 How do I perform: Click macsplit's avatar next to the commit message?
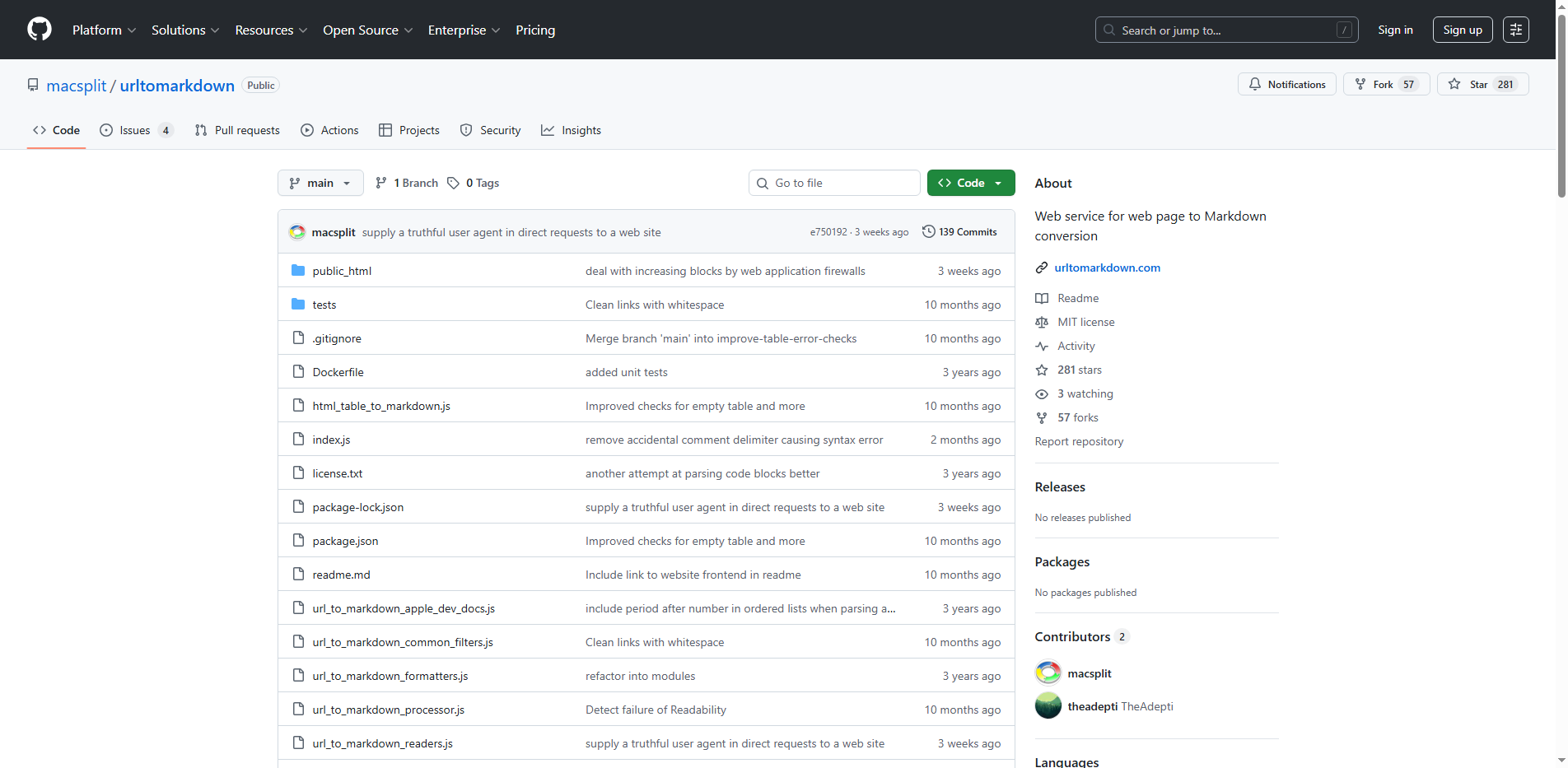click(x=296, y=231)
